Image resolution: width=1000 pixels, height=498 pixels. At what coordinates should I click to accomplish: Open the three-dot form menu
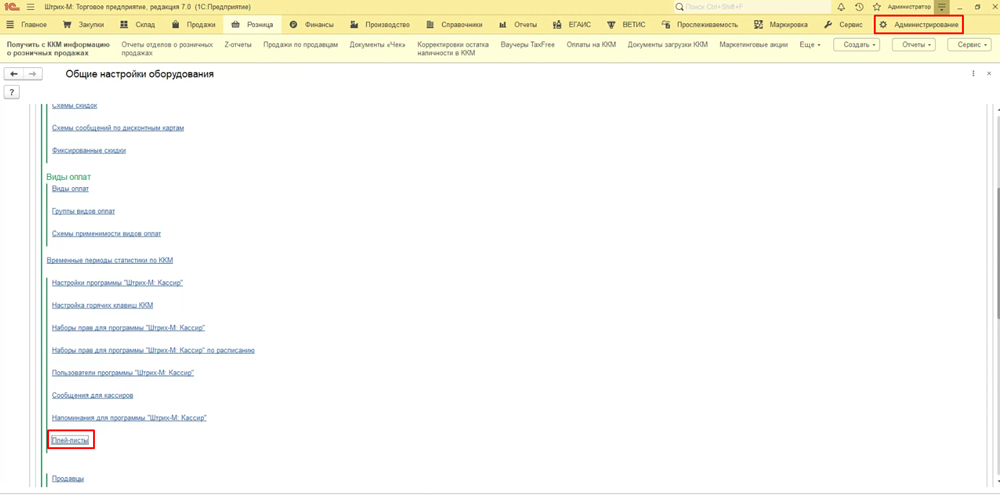click(x=973, y=74)
